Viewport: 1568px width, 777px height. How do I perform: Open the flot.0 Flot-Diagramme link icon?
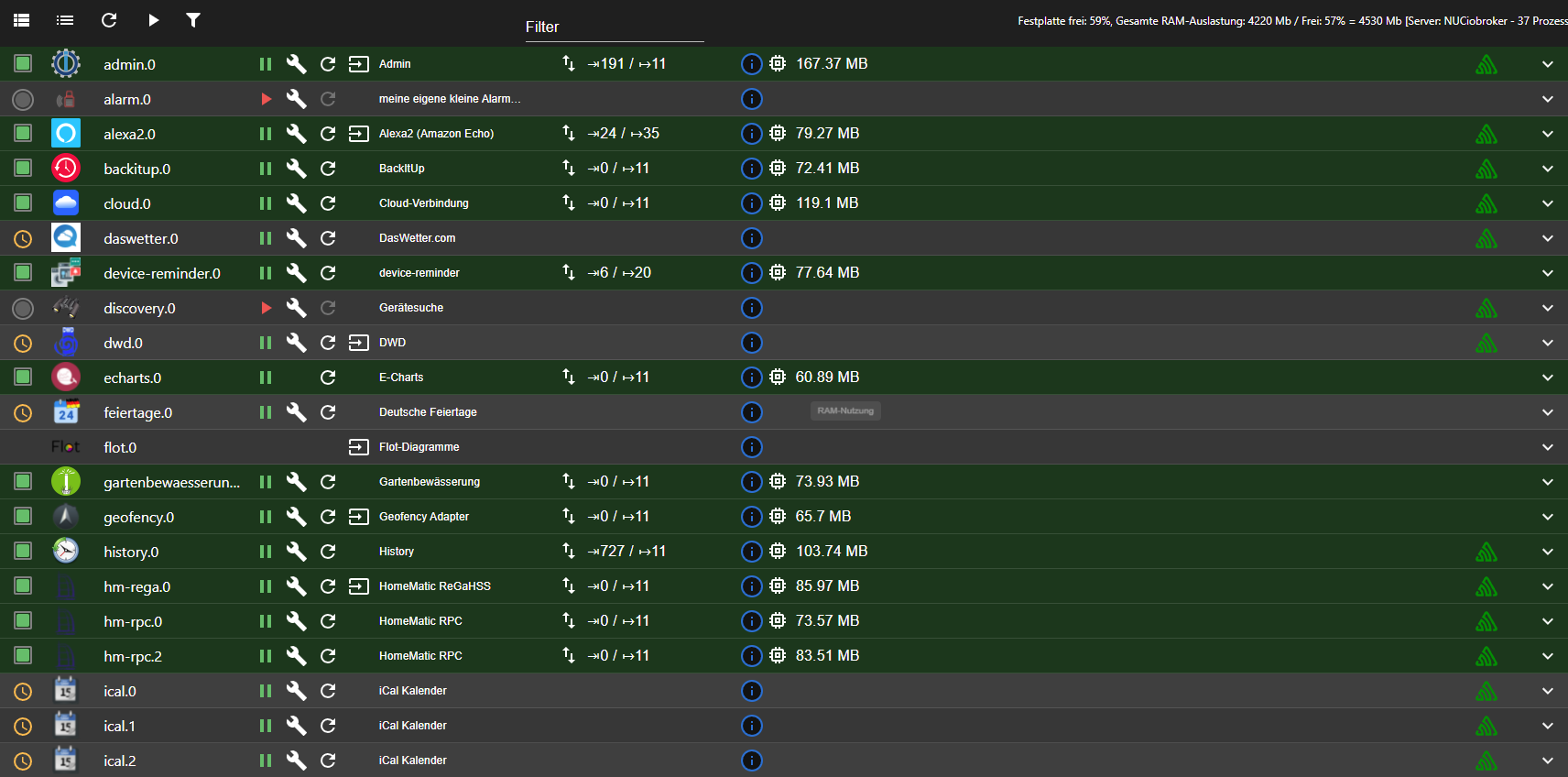coord(359,447)
